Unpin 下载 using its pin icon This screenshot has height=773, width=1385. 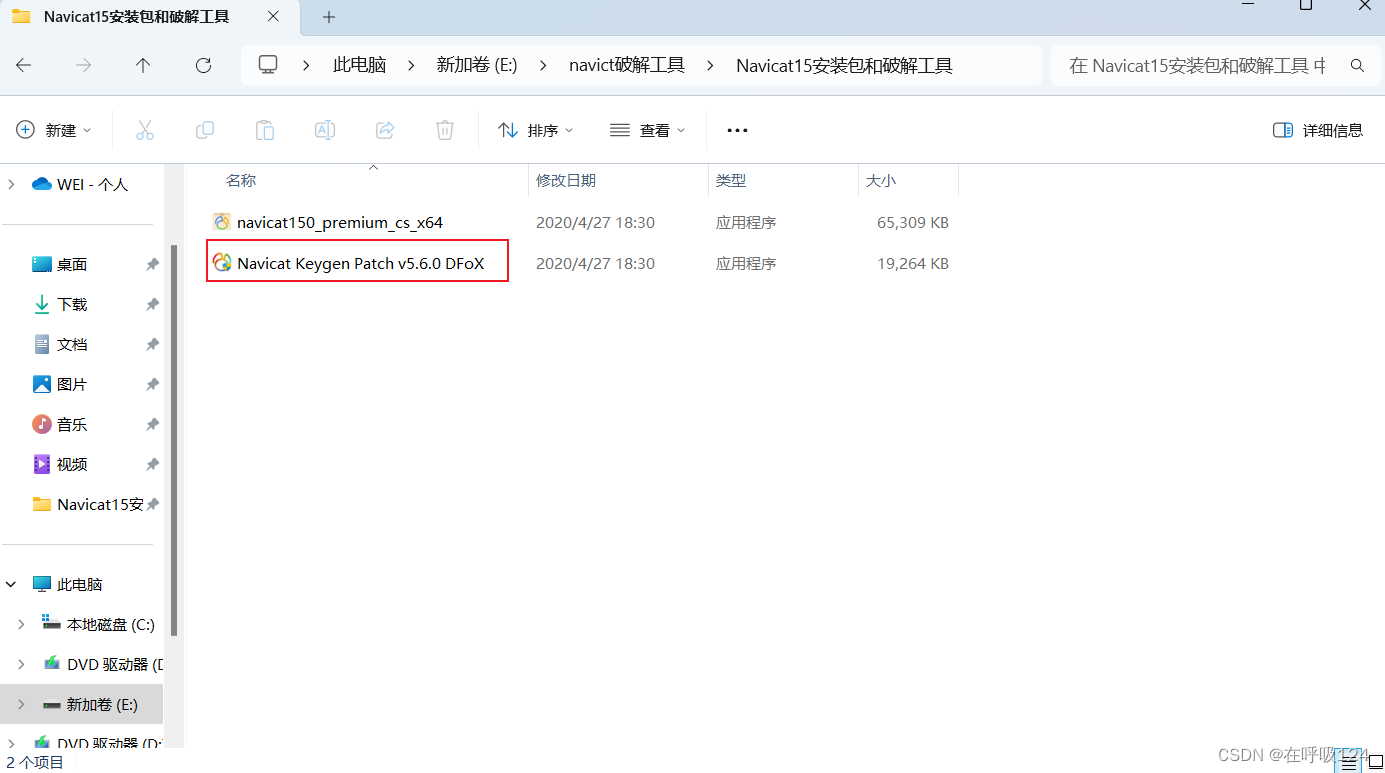(152, 304)
